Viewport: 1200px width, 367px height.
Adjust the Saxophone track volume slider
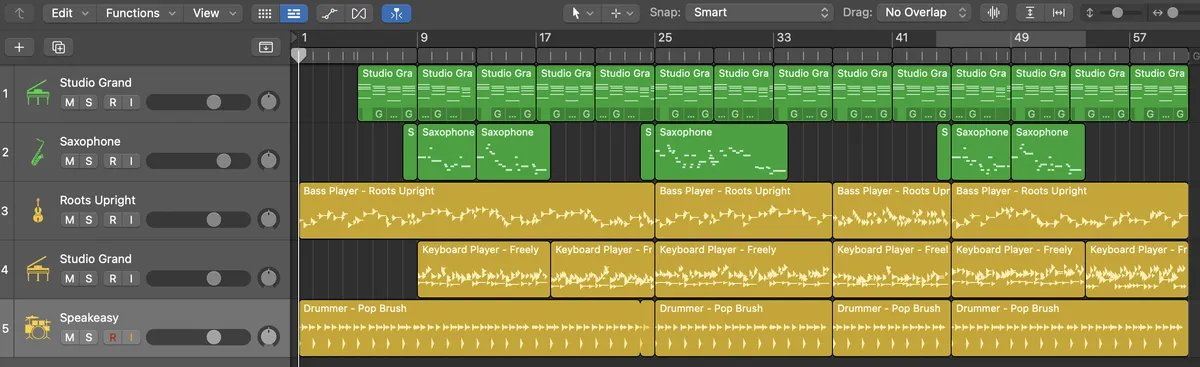tap(198, 161)
